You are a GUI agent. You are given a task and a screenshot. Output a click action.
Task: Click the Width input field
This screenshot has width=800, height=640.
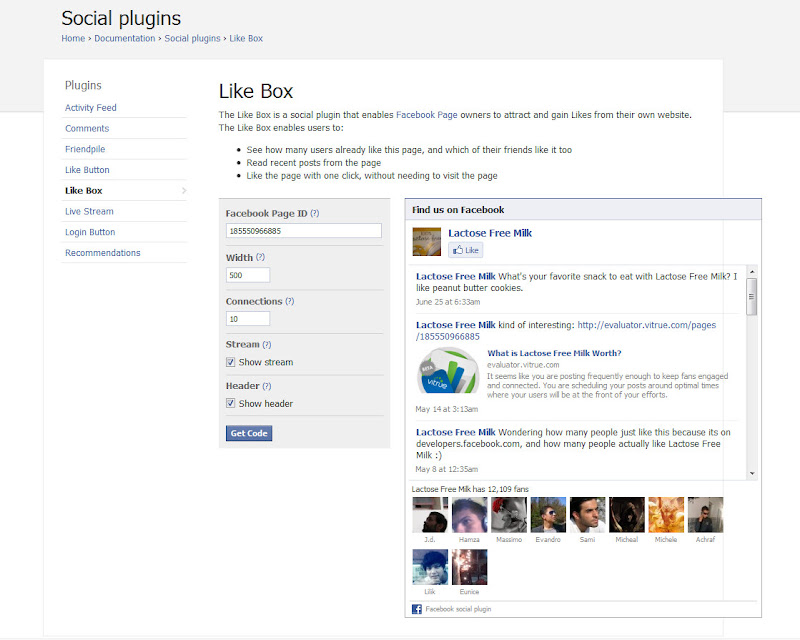coord(248,275)
